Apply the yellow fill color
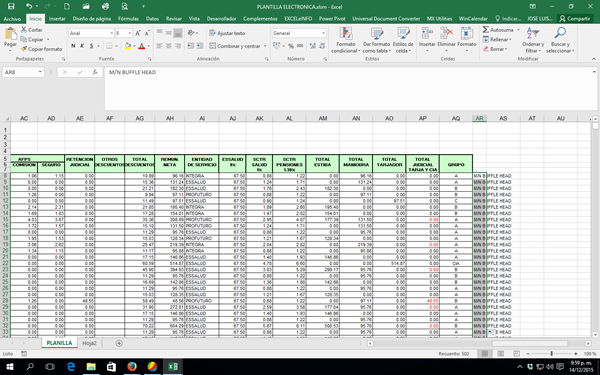Image resolution: width=600 pixels, height=375 pixels. coord(127,46)
